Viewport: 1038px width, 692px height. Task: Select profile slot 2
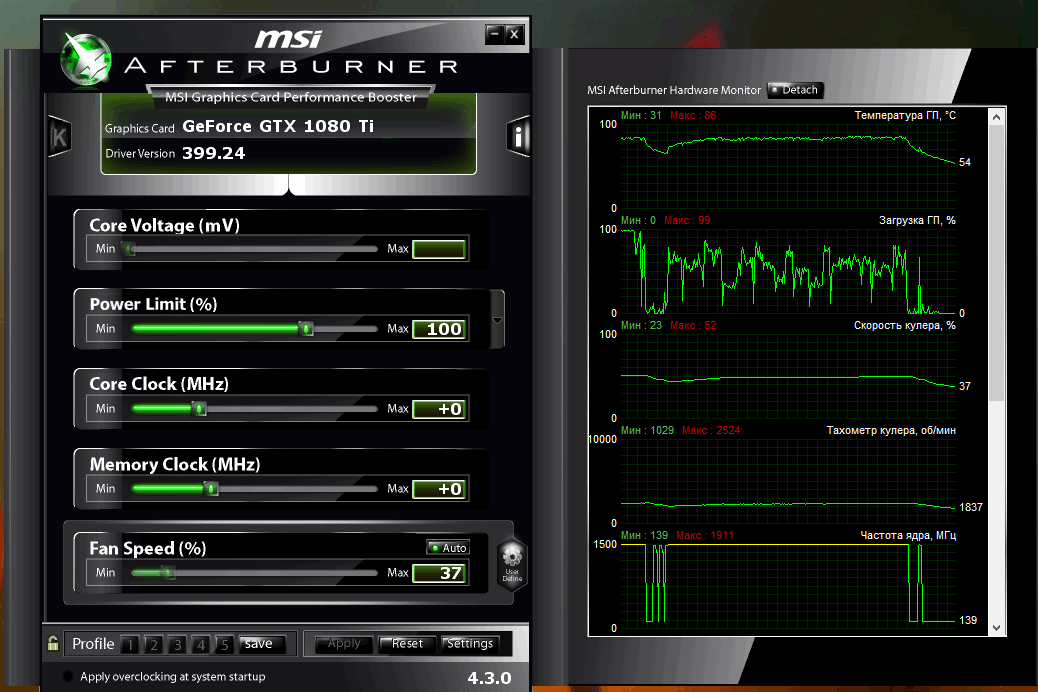(154, 644)
